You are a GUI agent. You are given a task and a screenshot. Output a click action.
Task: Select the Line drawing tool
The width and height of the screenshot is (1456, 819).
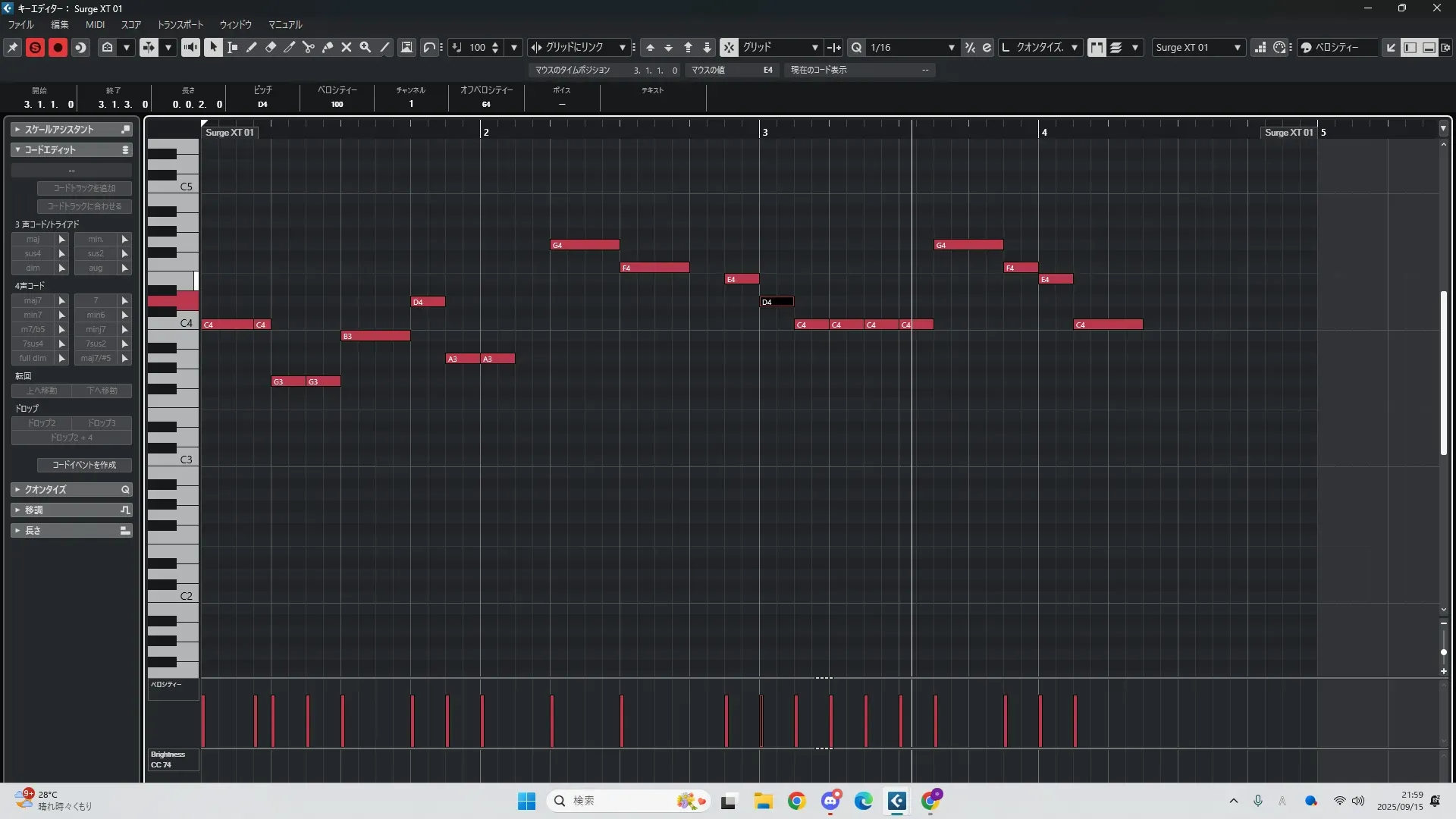click(x=384, y=47)
